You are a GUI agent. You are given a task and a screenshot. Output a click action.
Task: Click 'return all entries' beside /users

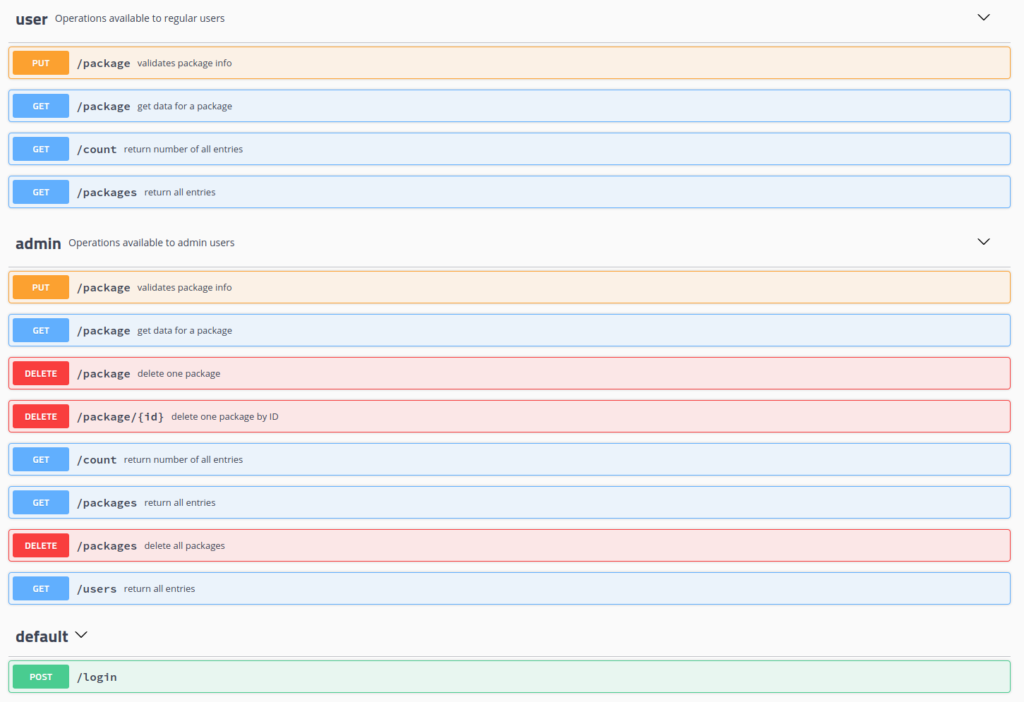[159, 589]
